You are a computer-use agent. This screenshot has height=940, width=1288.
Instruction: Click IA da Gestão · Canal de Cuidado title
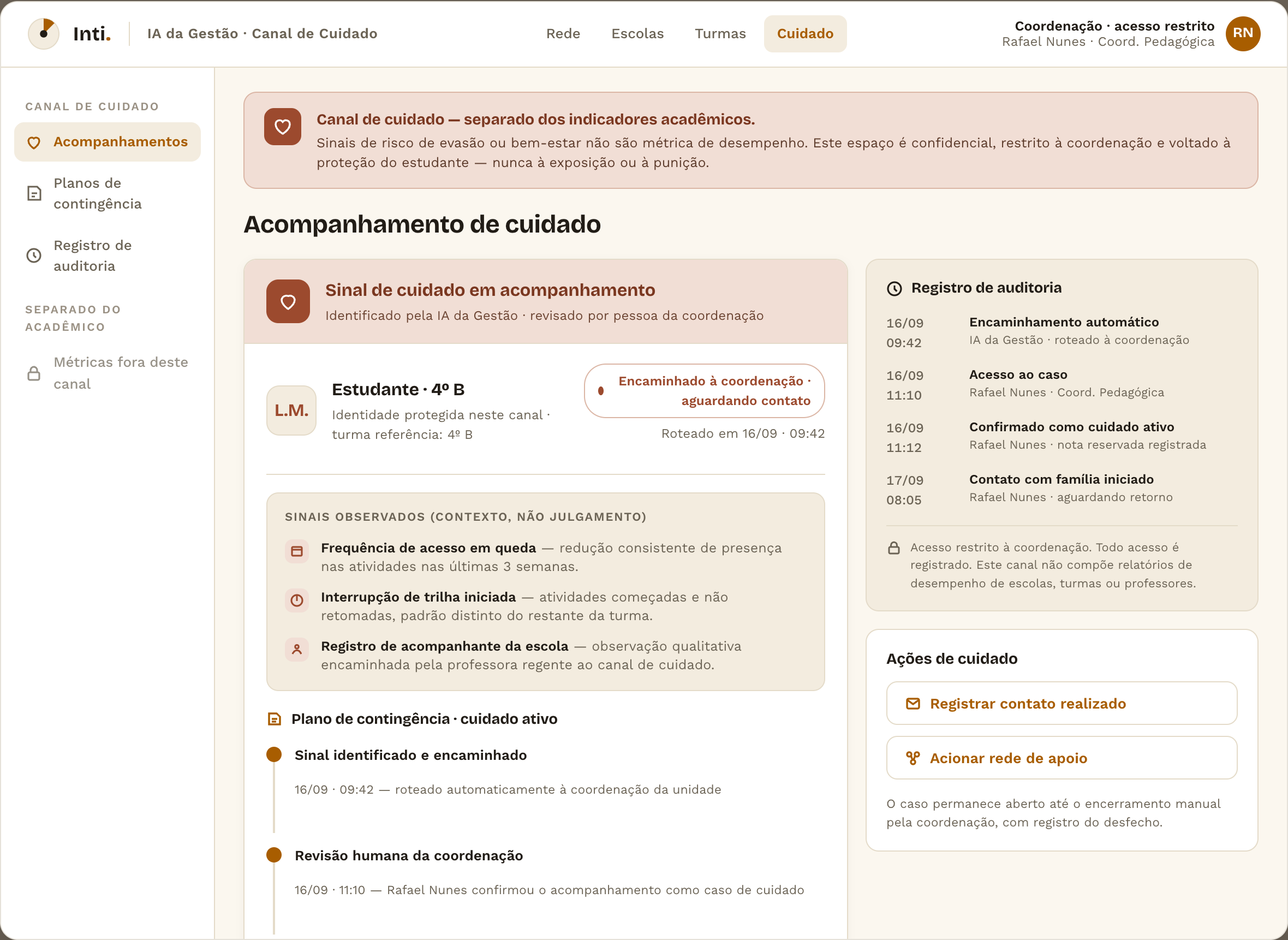(x=263, y=34)
